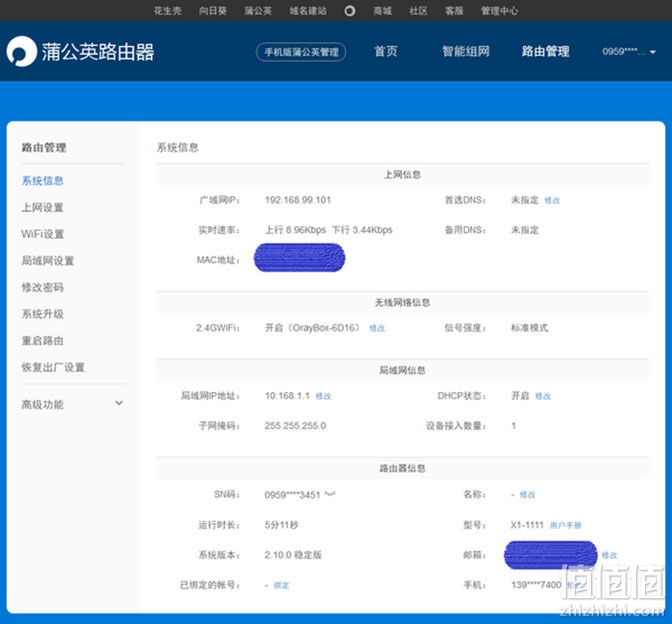Viewport: 672px width, 624px height.
Task: Click the 上行 8.96Kbps rate text
Action: [x=295, y=230]
